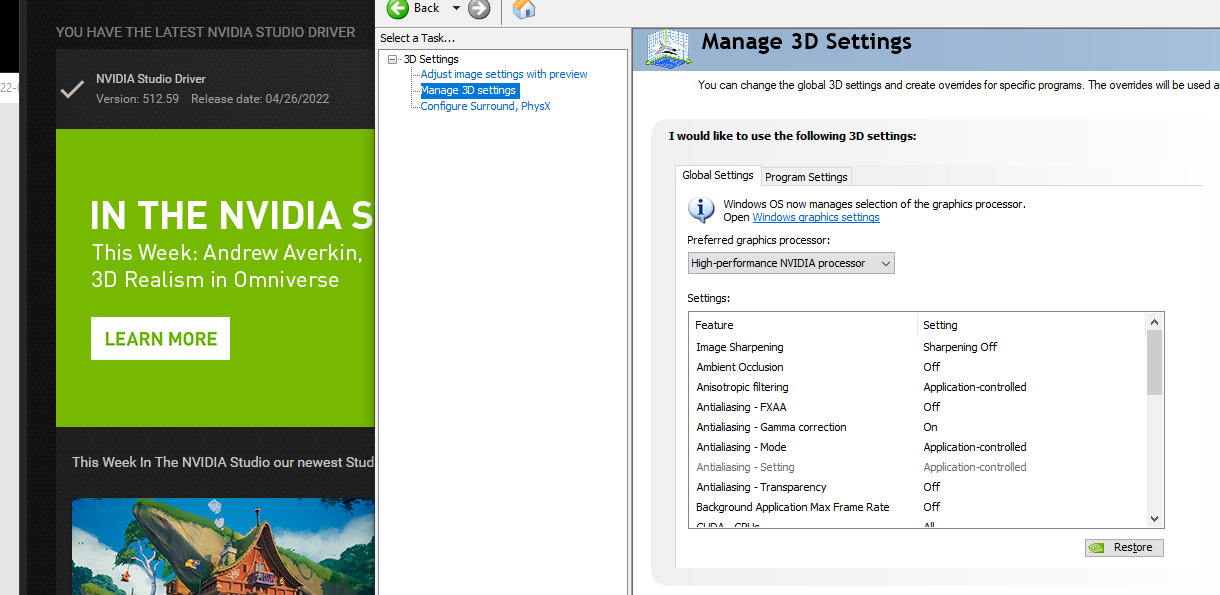Select the Anisotropic filtering row
The image size is (1220, 595).
click(917, 387)
